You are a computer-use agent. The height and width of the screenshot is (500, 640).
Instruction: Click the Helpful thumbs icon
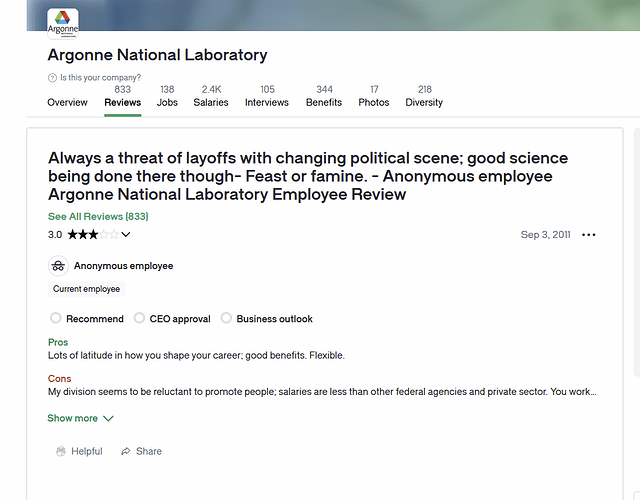tap(61, 452)
